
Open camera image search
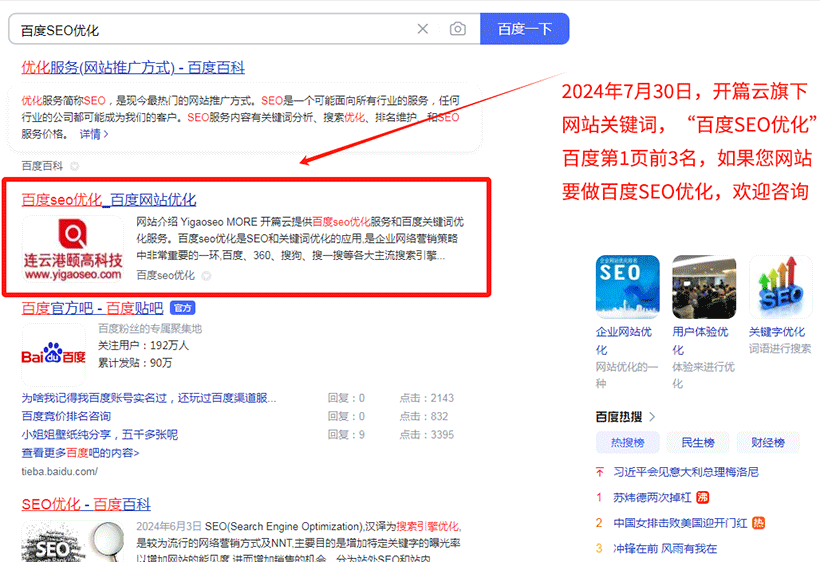coord(458,29)
